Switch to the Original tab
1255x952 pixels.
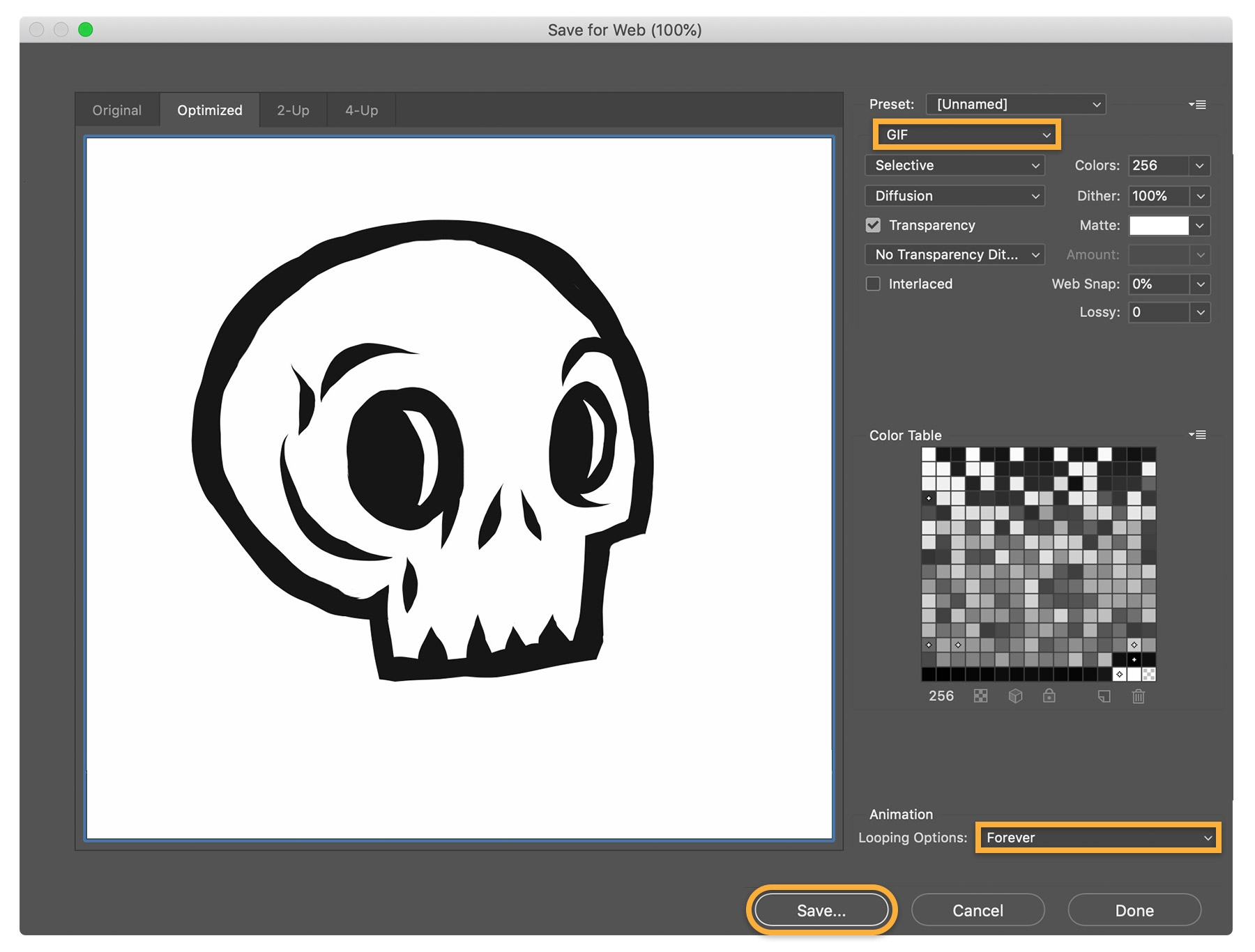pyautogui.click(x=117, y=110)
